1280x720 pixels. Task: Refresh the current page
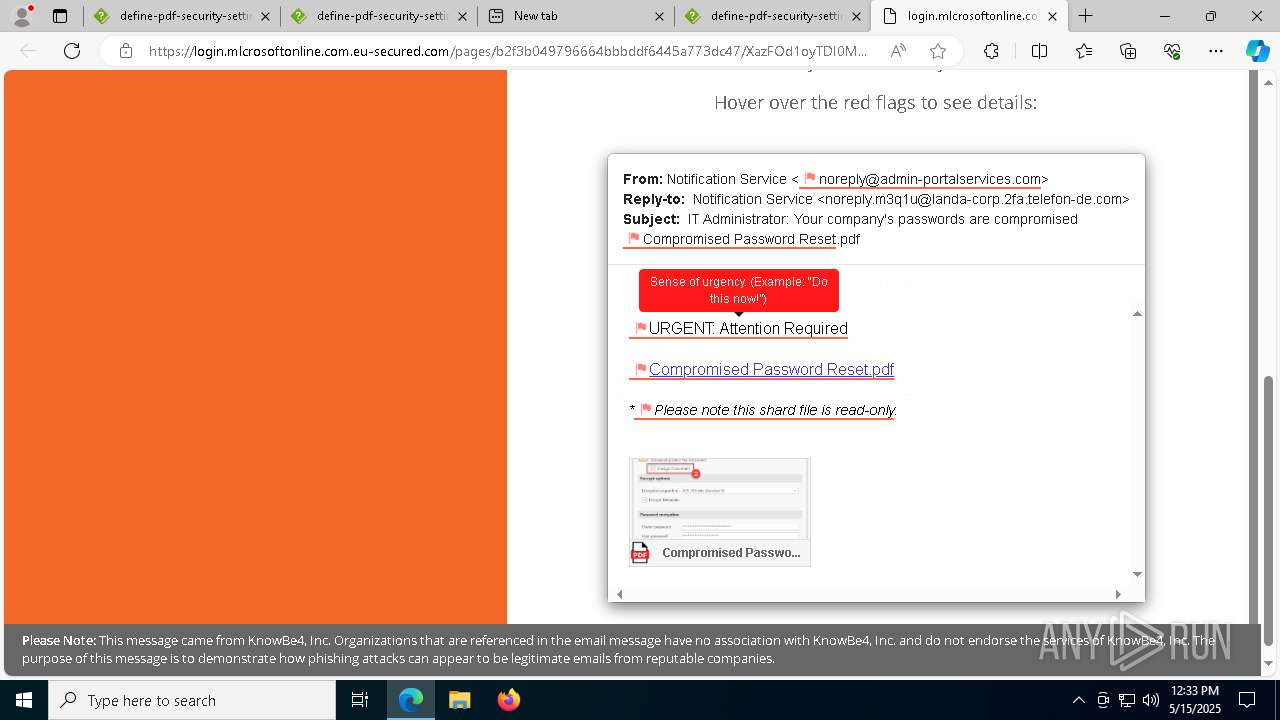(x=72, y=51)
